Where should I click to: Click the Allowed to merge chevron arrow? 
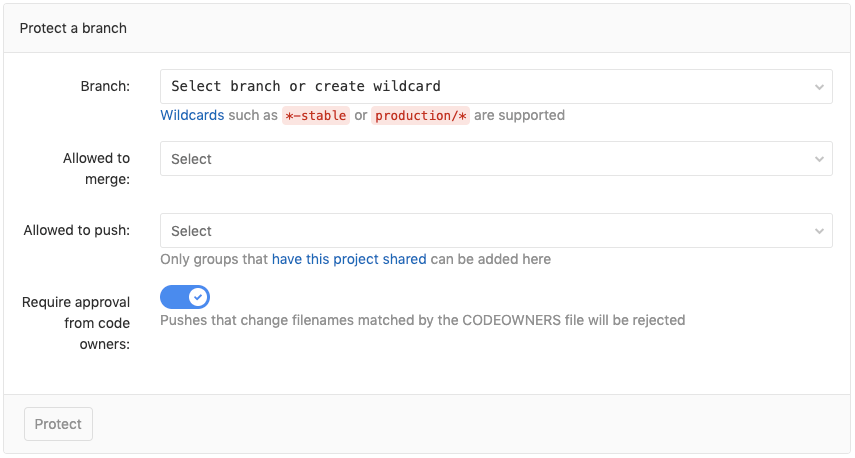tap(819, 159)
